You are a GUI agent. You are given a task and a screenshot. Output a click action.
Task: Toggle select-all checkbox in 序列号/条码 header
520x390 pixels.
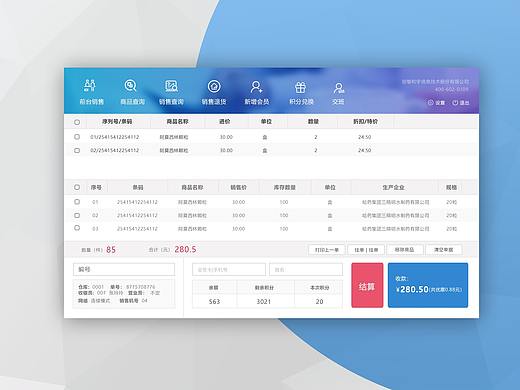point(77,122)
